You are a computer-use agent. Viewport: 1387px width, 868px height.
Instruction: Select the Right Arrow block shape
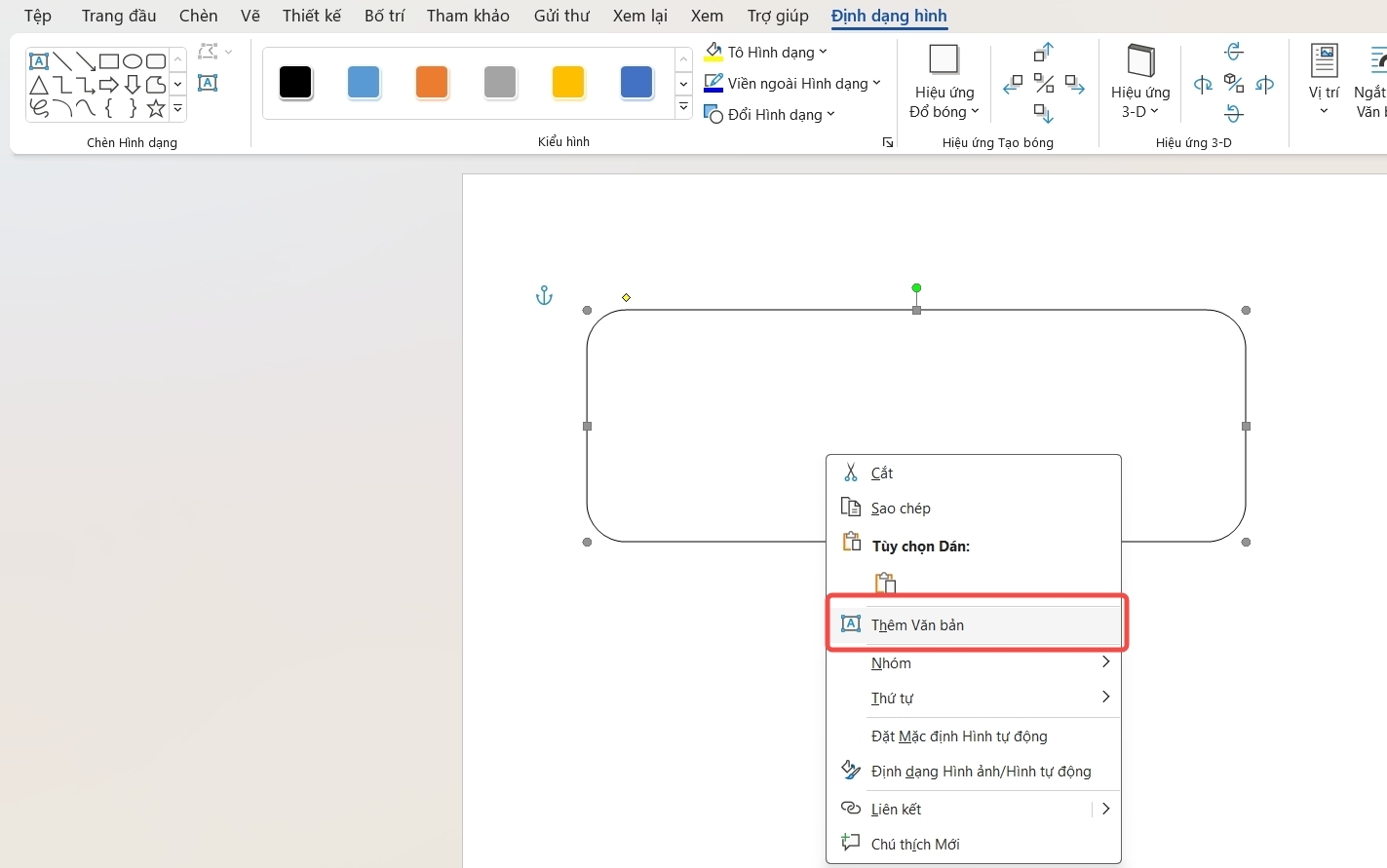(x=109, y=85)
